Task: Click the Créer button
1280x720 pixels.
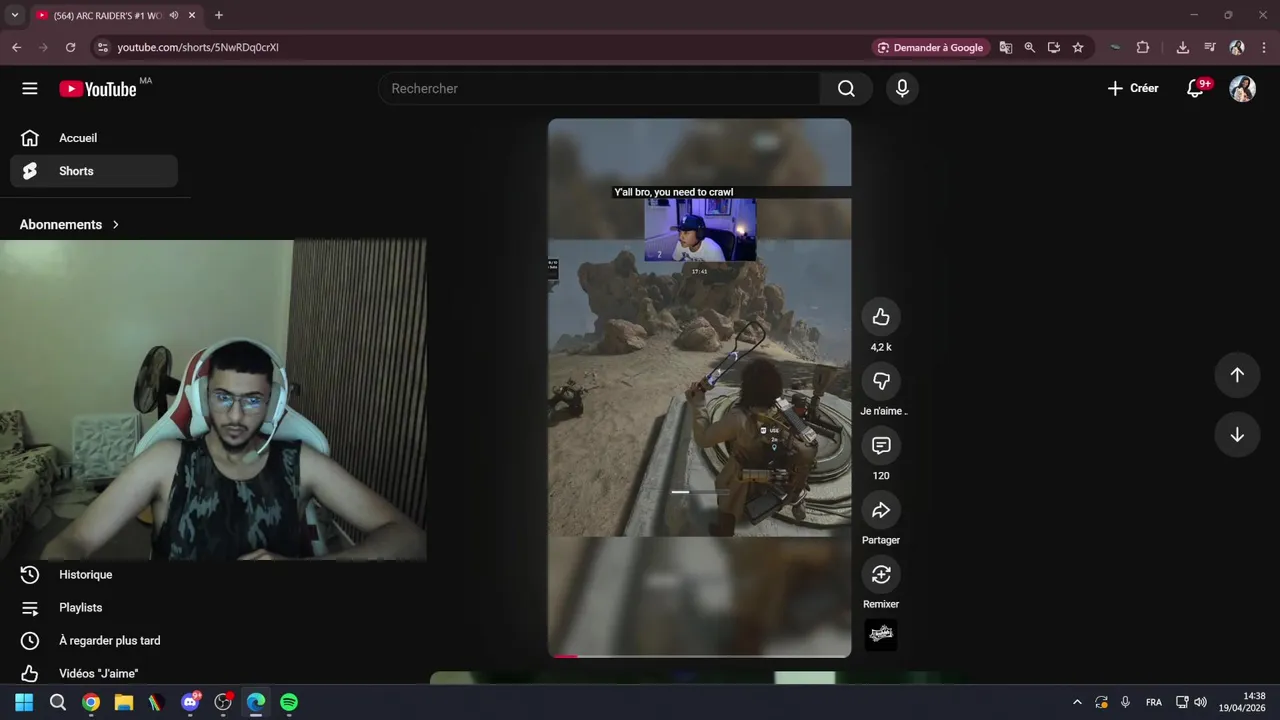Action: [x=1133, y=88]
